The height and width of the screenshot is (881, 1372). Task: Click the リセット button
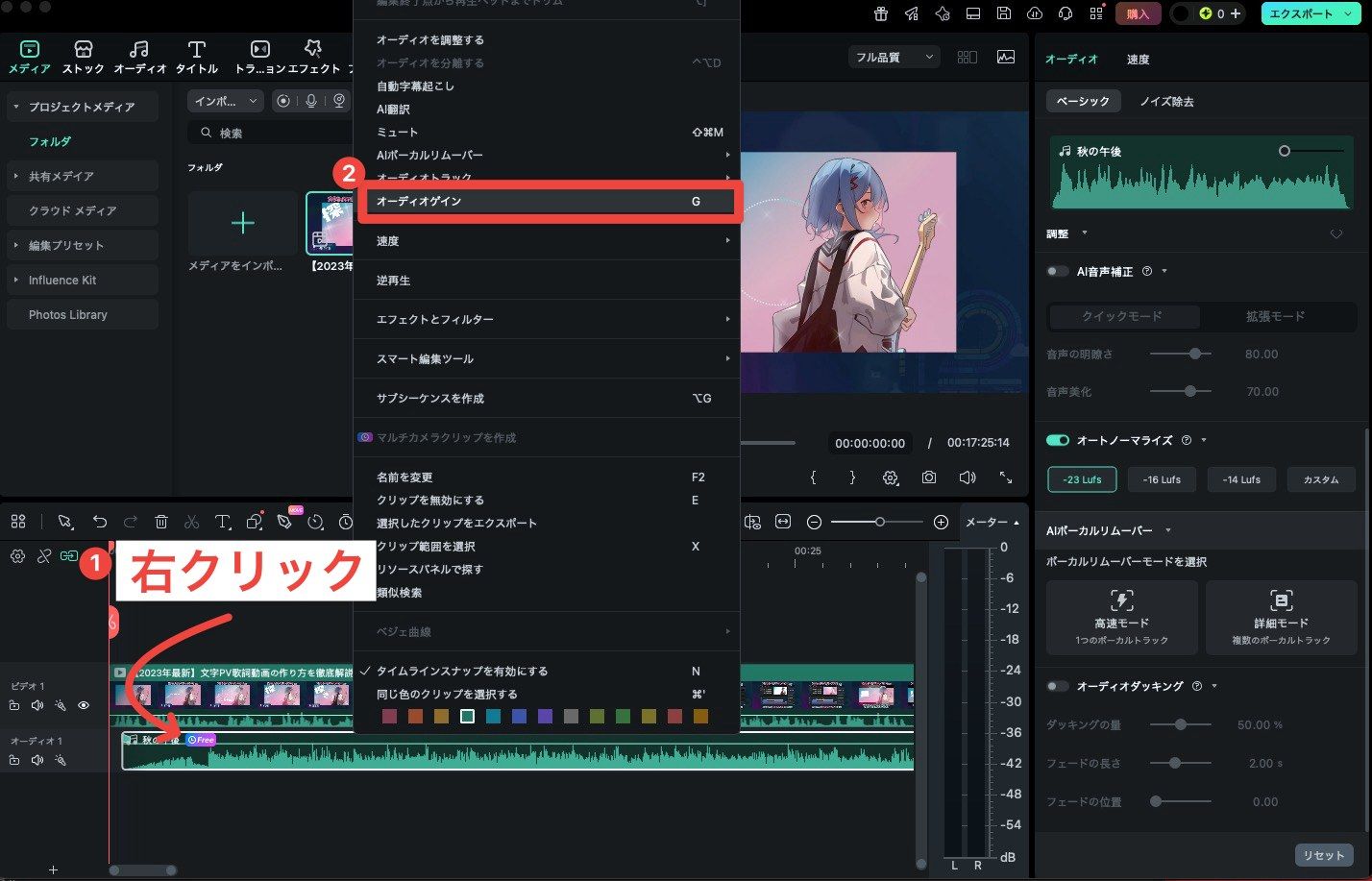coord(1324,855)
